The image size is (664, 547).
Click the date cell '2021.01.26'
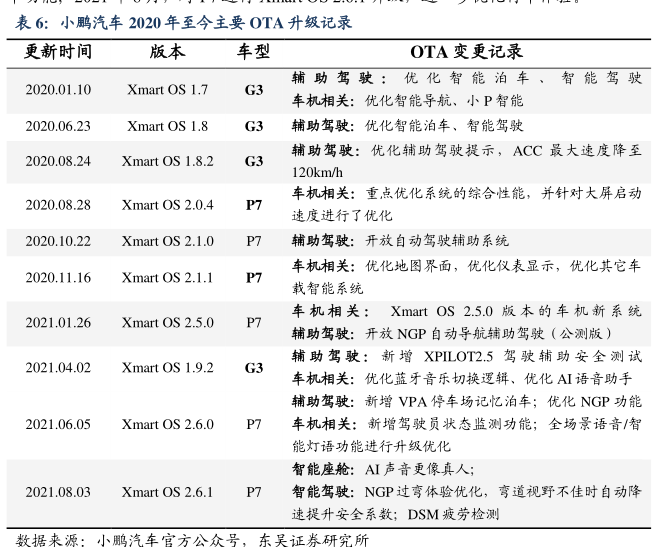[58, 323]
